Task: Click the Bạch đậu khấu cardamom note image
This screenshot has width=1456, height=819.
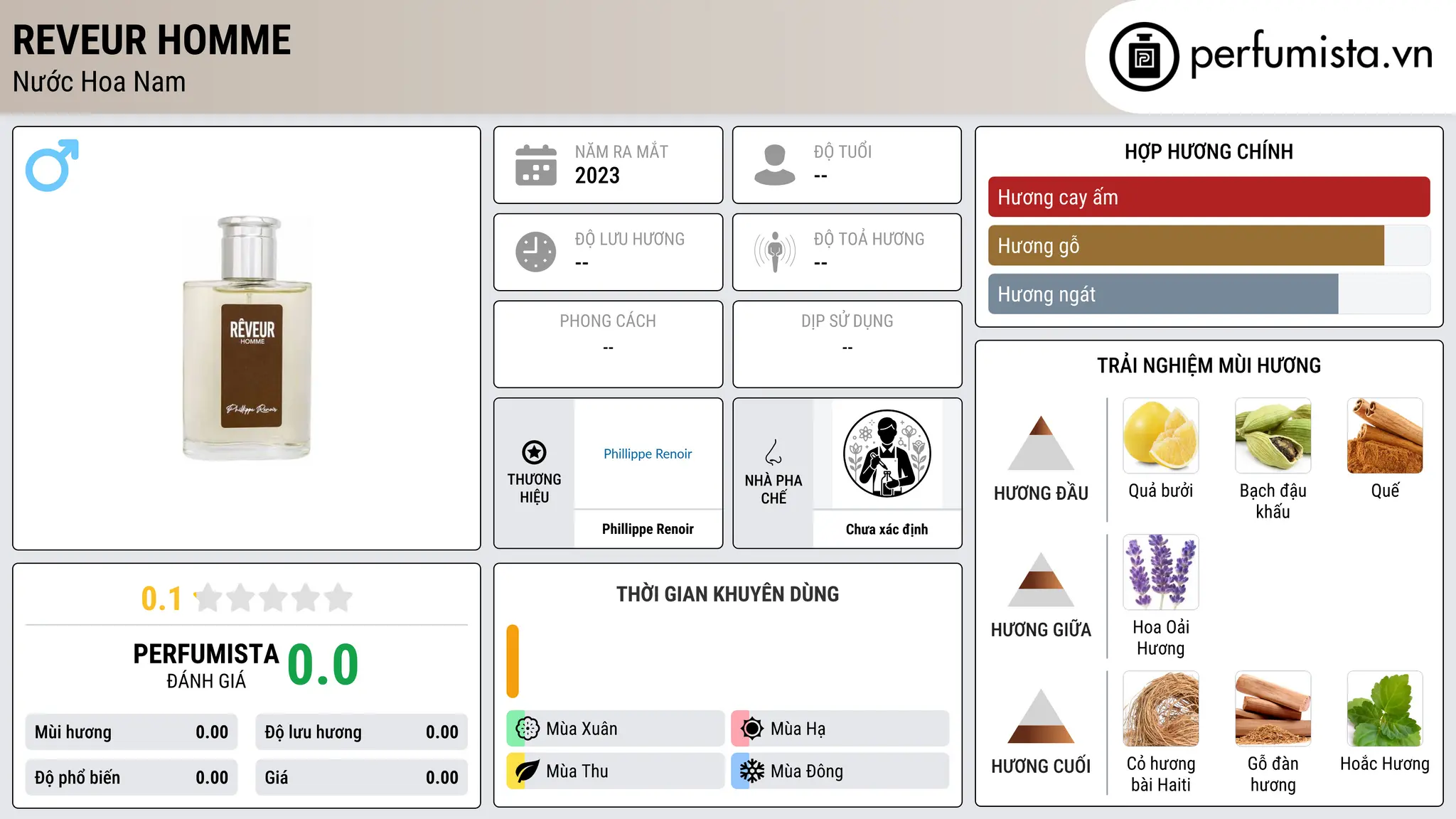Action: coord(1273,436)
